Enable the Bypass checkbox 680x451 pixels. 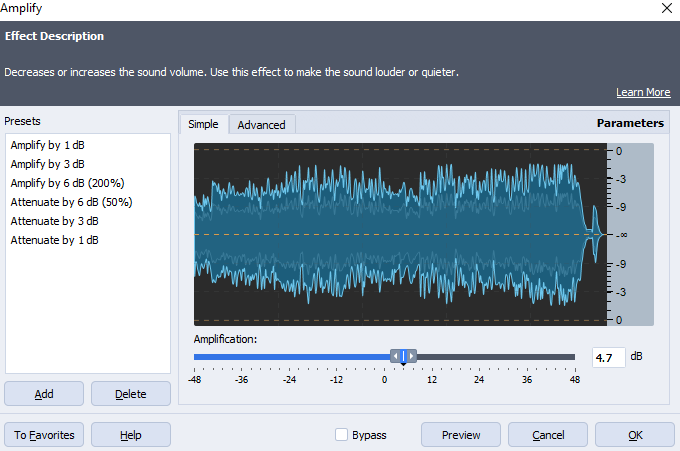click(x=342, y=435)
